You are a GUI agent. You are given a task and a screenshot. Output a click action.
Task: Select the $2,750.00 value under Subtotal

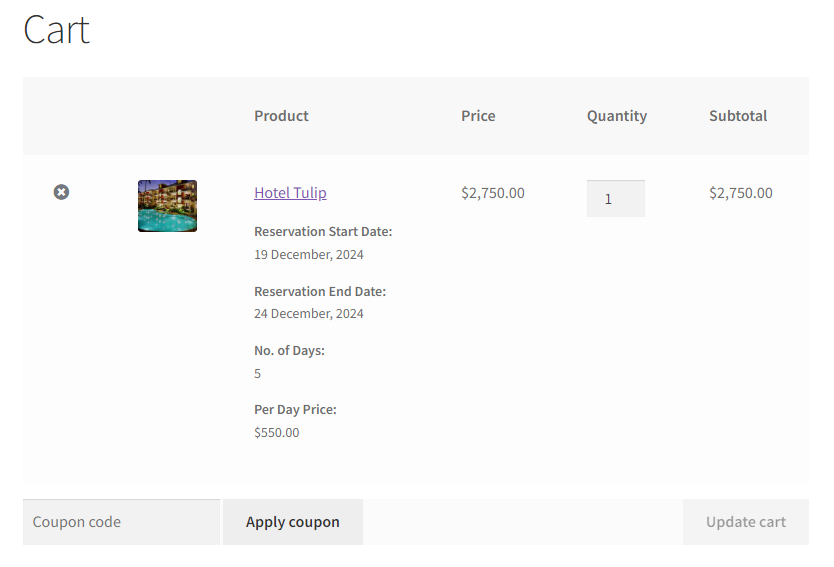(x=741, y=193)
